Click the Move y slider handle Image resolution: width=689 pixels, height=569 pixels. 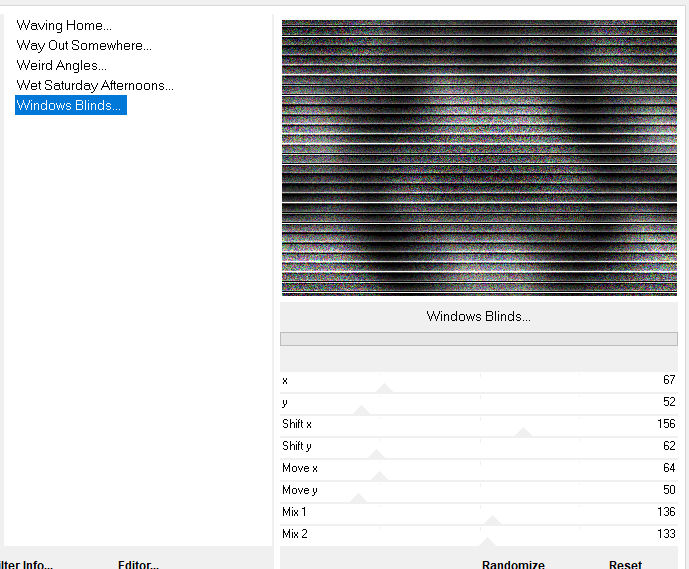pos(359,498)
